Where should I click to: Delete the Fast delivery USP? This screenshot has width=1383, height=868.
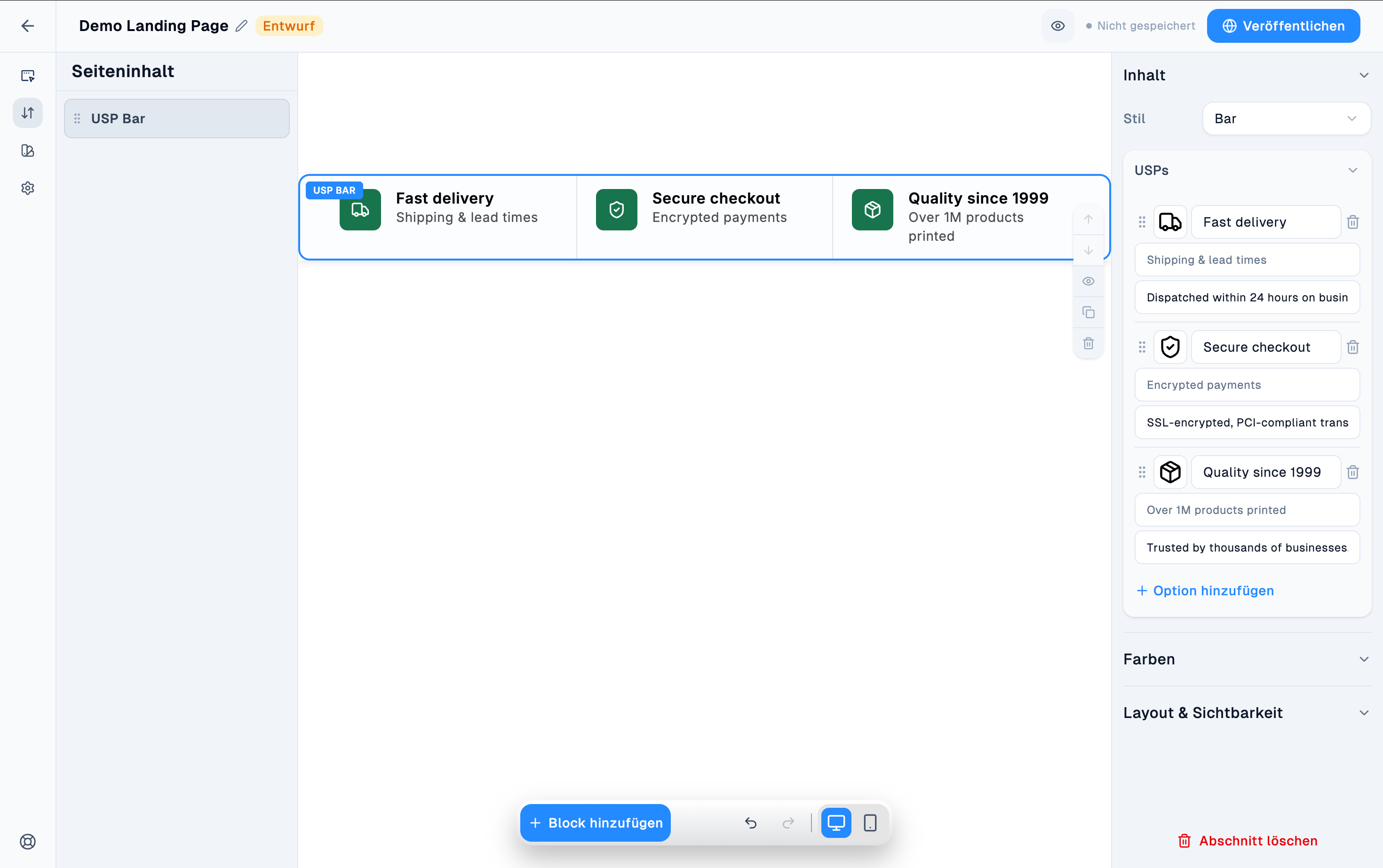[x=1352, y=222]
